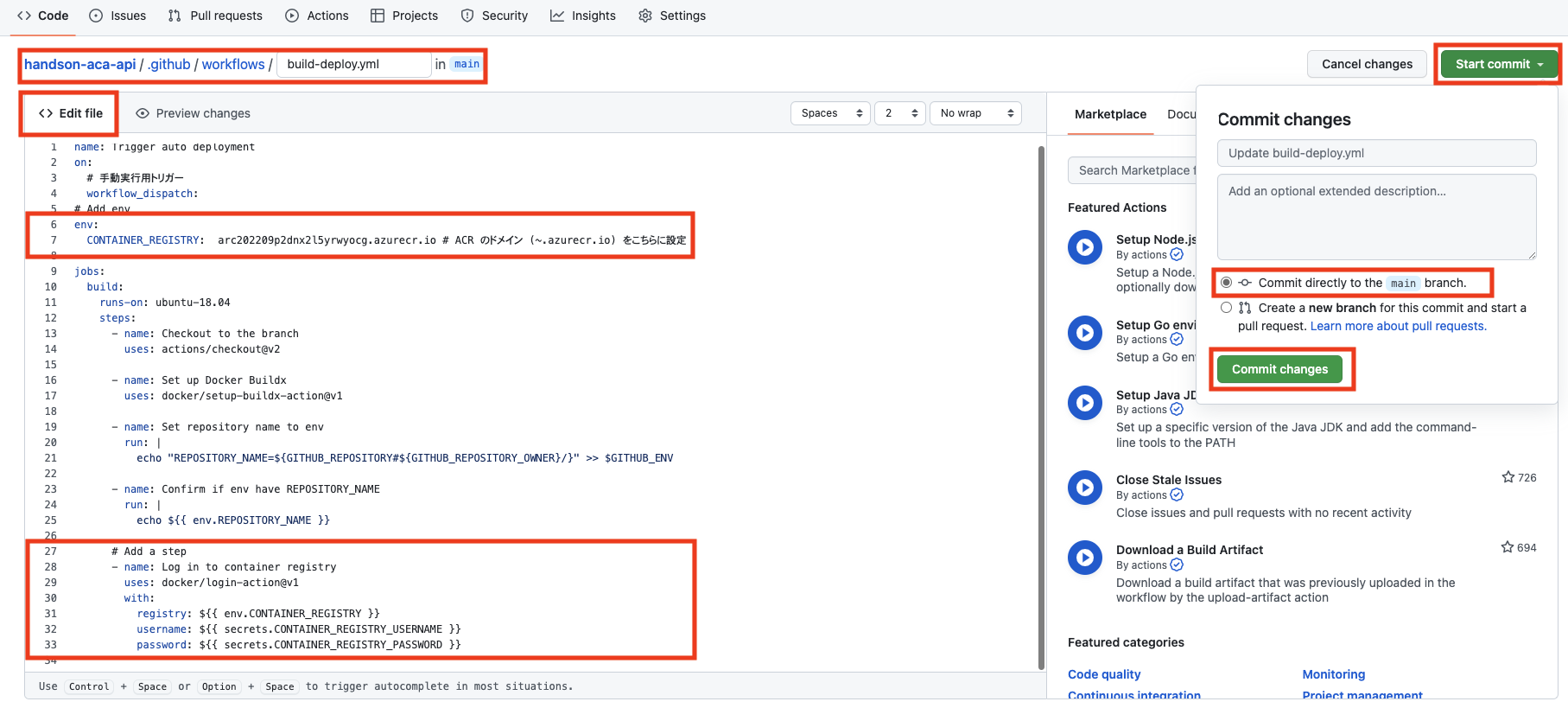This screenshot has height=708, width=1568.
Task: Focus the Search Marketplace field
Action: [x=1133, y=170]
